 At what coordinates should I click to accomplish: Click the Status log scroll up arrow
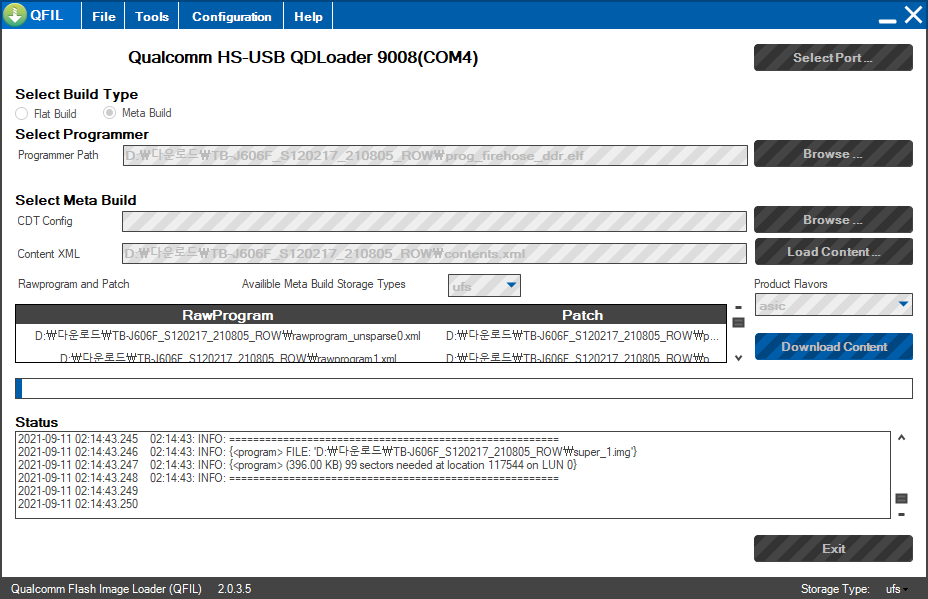tap(901, 437)
